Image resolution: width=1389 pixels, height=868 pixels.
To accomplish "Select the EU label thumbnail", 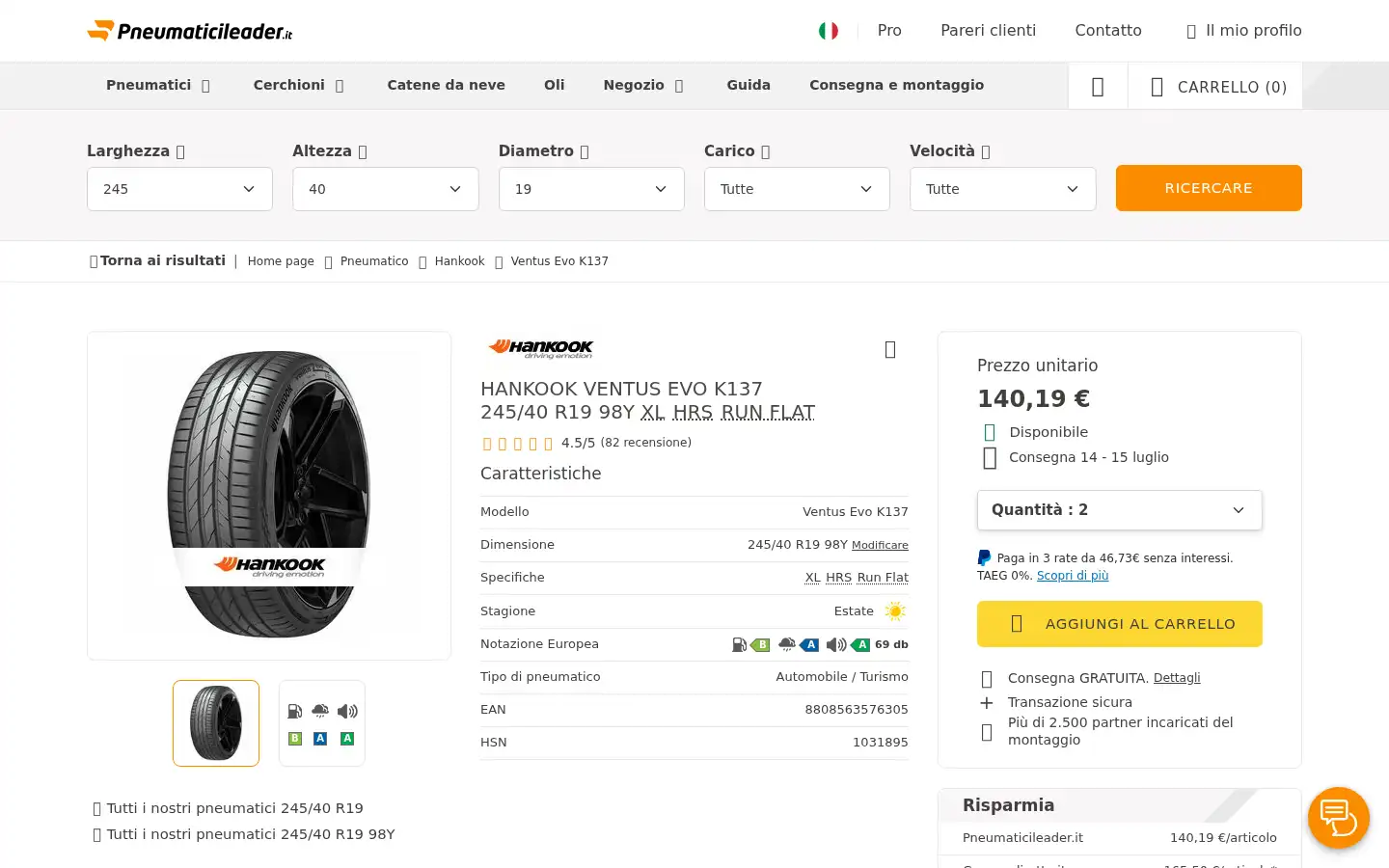I will point(322,723).
